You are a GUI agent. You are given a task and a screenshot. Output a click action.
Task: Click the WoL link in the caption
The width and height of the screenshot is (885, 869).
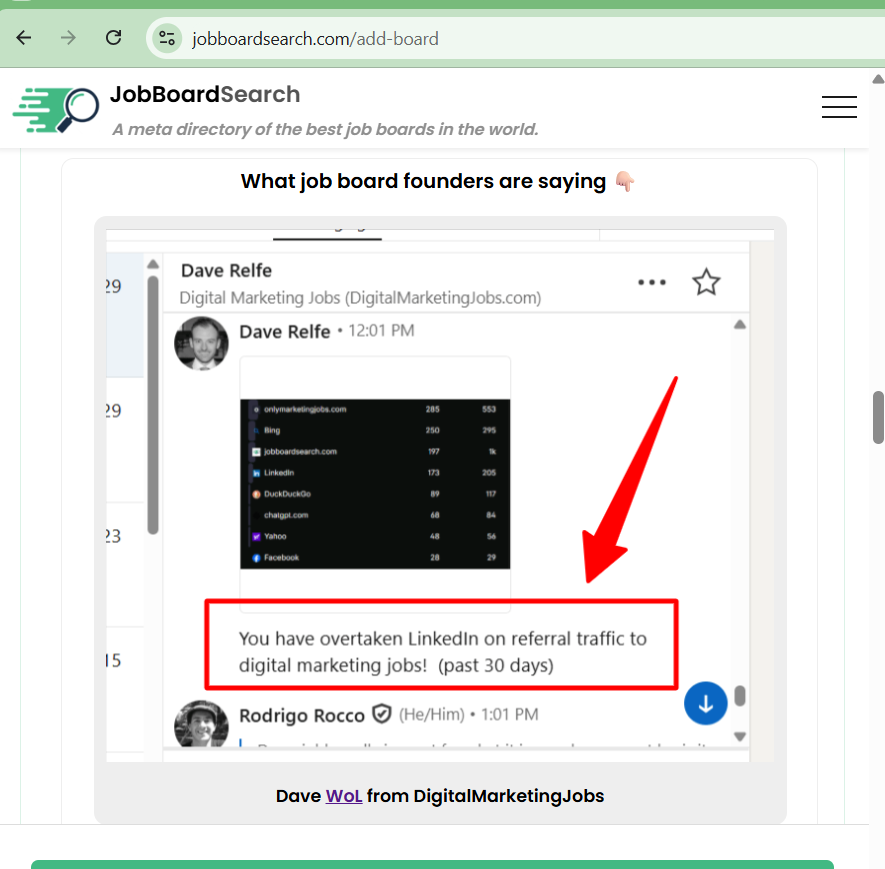point(344,796)
